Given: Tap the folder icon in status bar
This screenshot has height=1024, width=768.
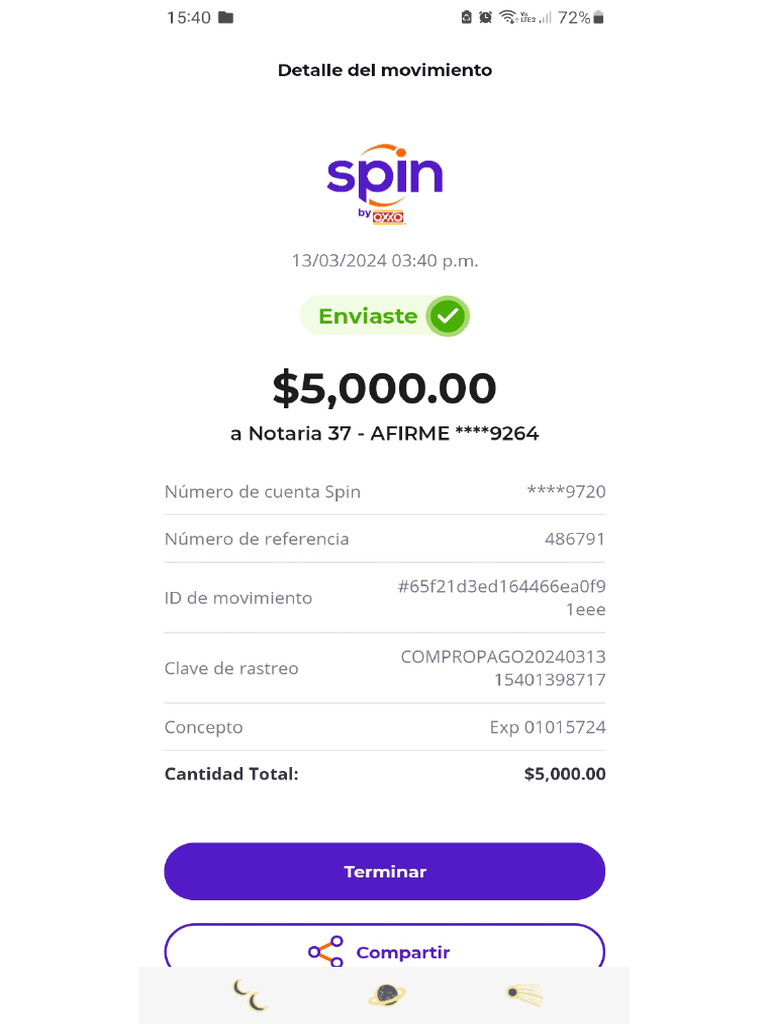Looking at the screenshot, I should (x=226, y=17).
